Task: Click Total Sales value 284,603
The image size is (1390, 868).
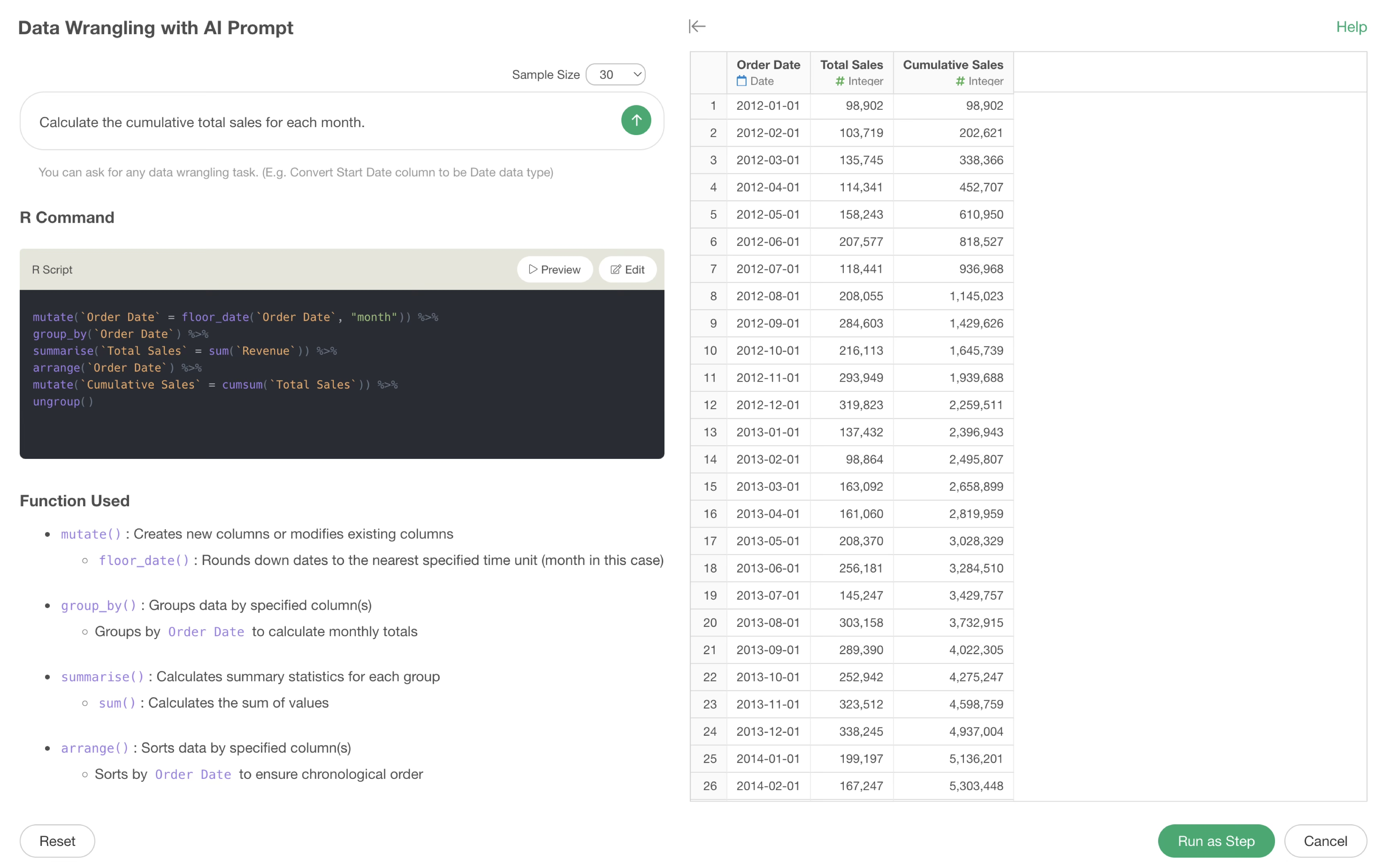Action: point(851,323)
